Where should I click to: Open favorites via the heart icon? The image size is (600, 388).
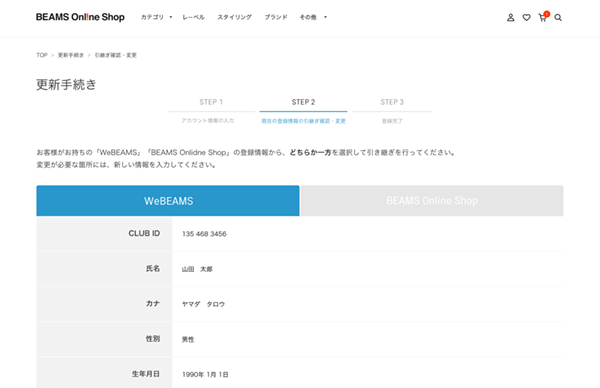pos(527,18)
